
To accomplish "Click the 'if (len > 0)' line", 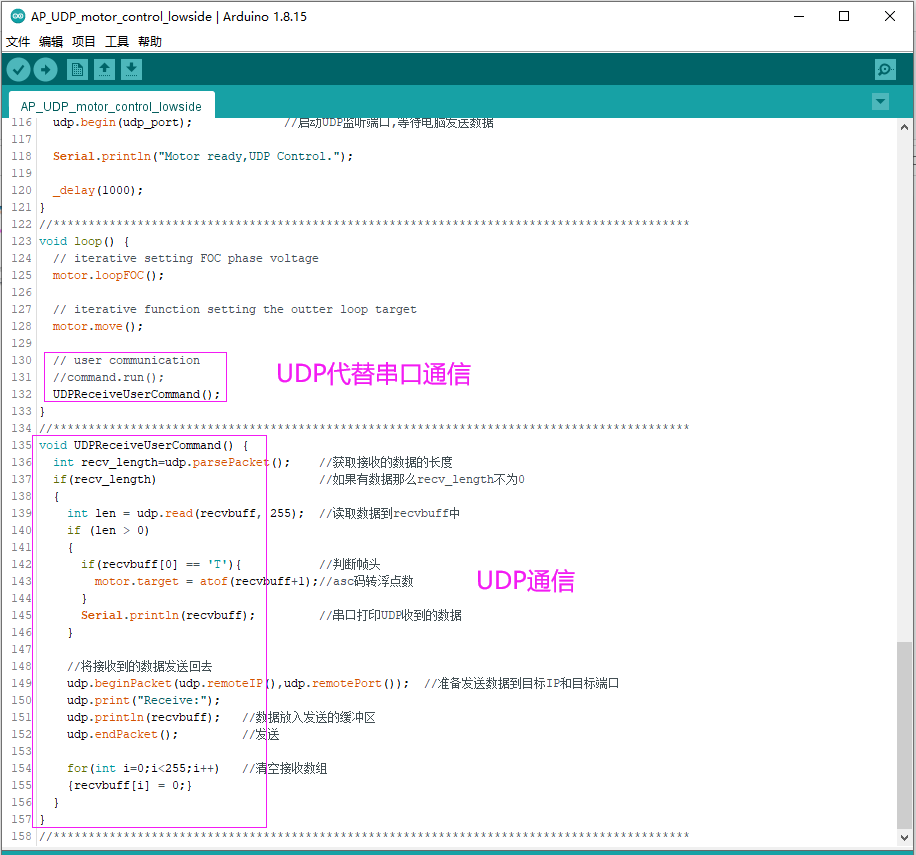I will pos(108,530).
